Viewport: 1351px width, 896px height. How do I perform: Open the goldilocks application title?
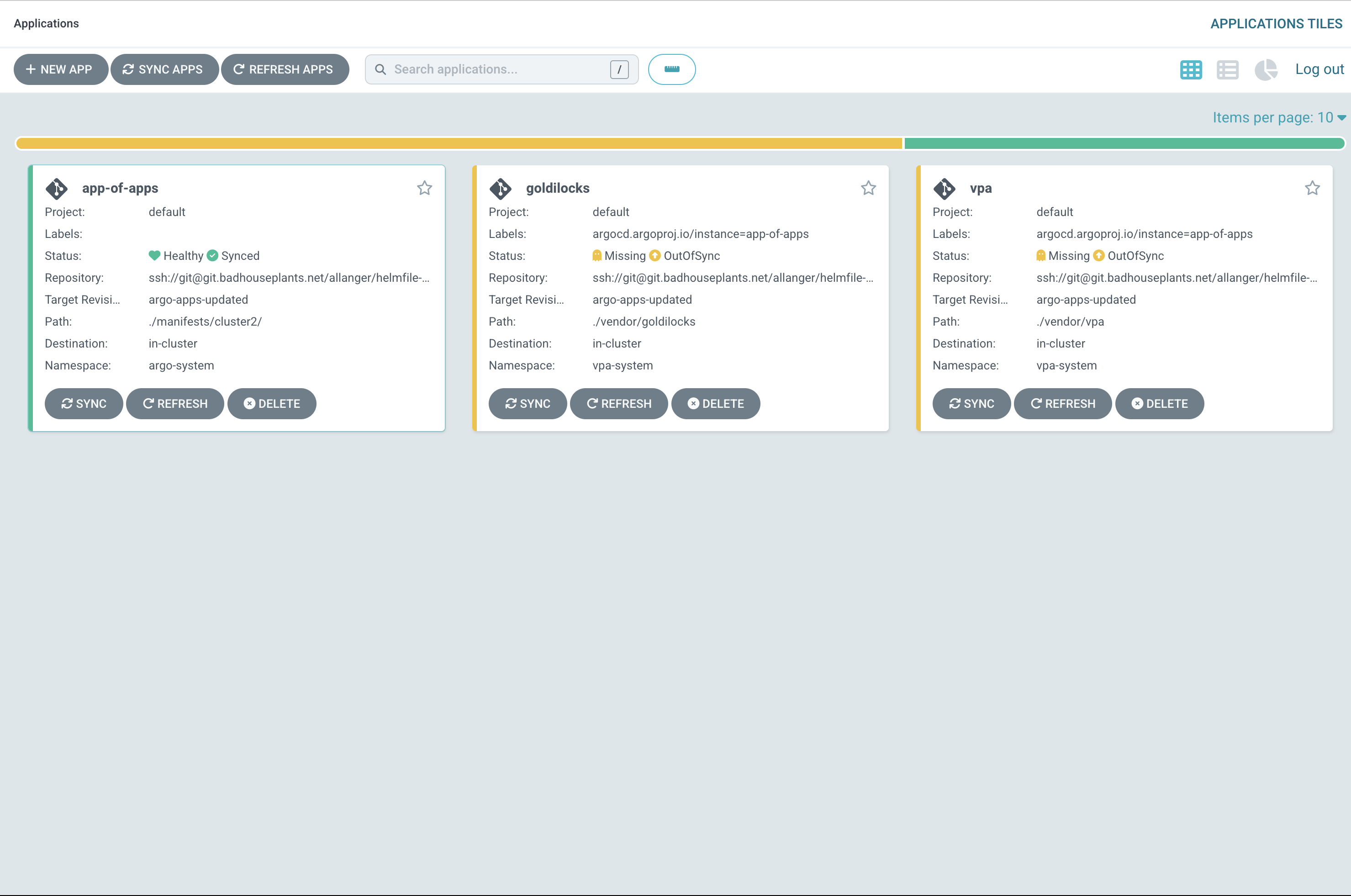pos(558,188)
